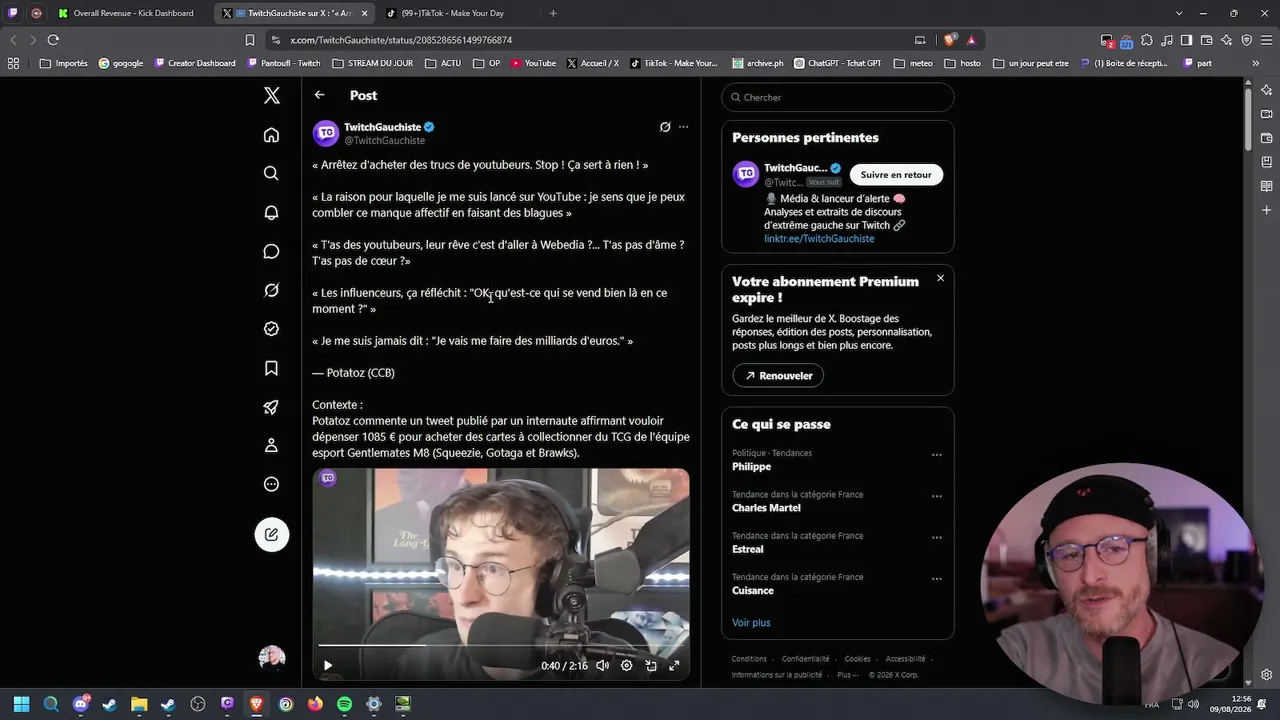The image size is (1280, 720).
Task: Open linktr.ee/TwitchGauchiste link
Action: 819,239
